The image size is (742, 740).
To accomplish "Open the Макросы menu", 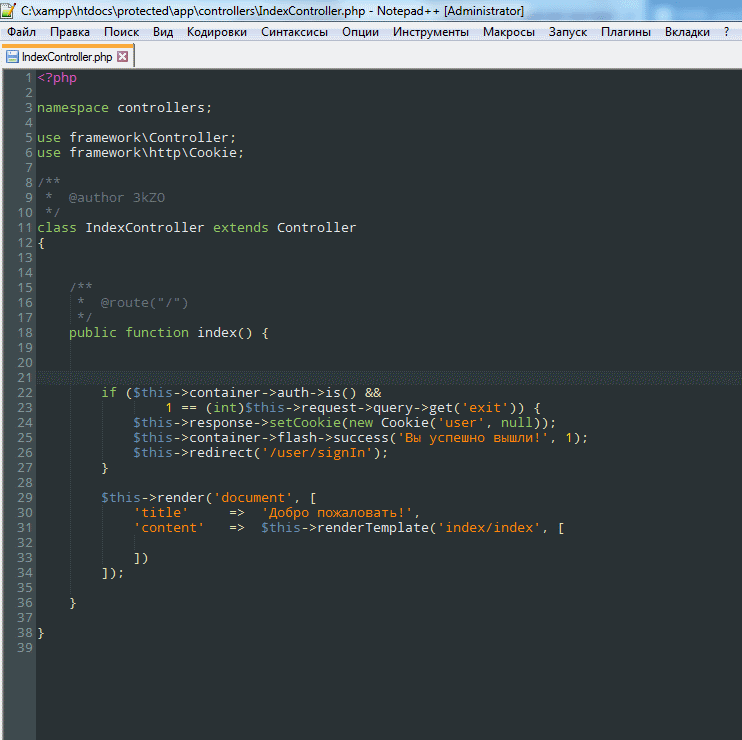I will pos(509,32).
